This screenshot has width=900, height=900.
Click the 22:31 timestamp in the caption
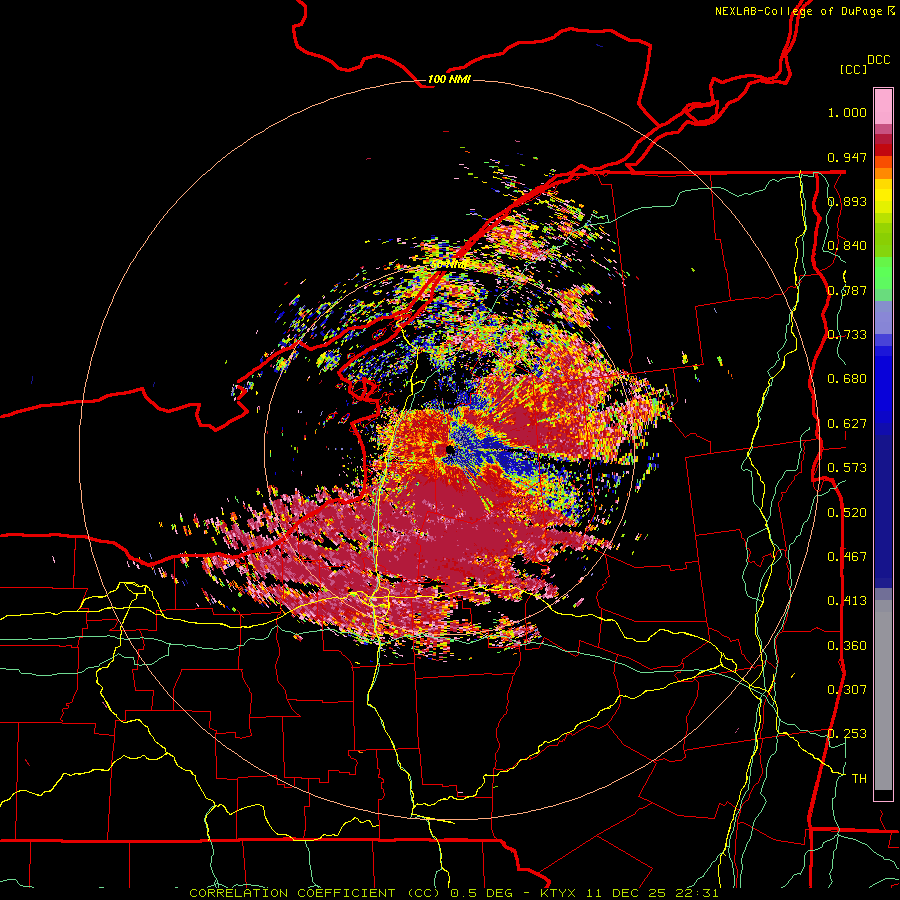click(698, 893)
